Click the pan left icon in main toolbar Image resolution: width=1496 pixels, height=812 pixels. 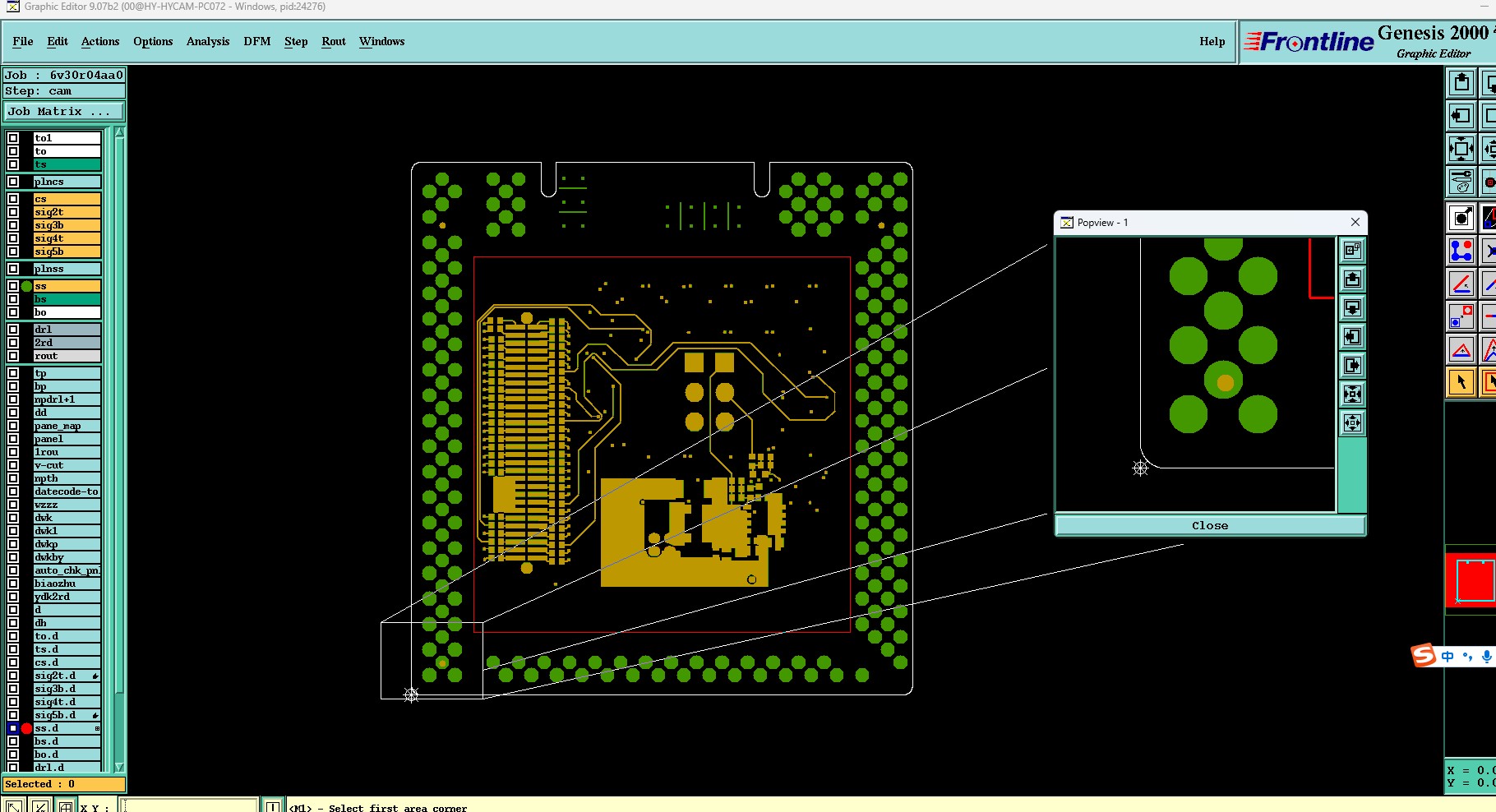coord(1461,116)
